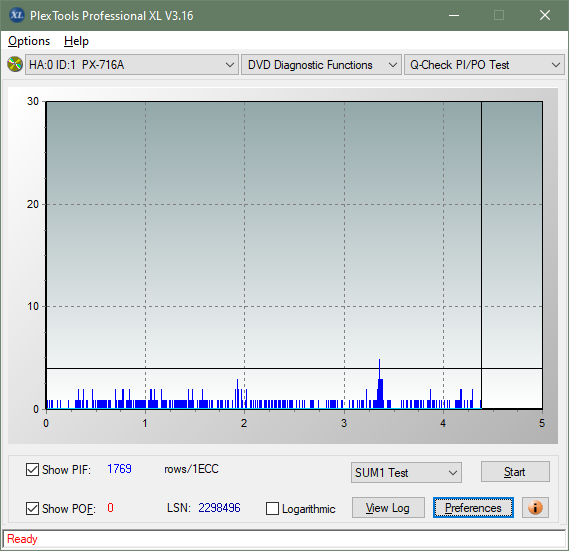Click the Start button
The image size is (569, 551).
515,472
